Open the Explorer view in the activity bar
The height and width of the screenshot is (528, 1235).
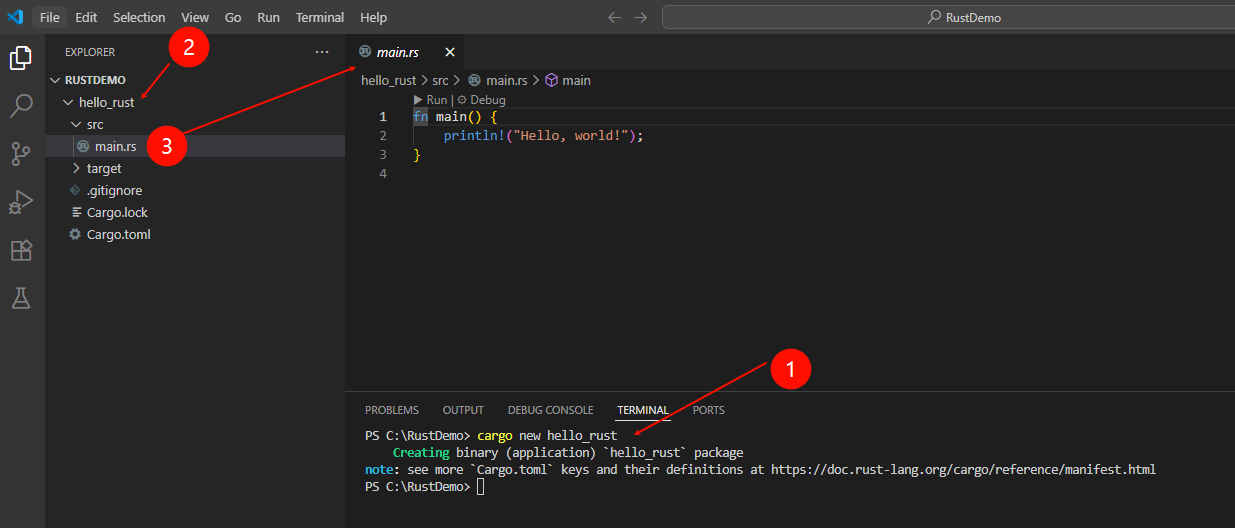21,58
